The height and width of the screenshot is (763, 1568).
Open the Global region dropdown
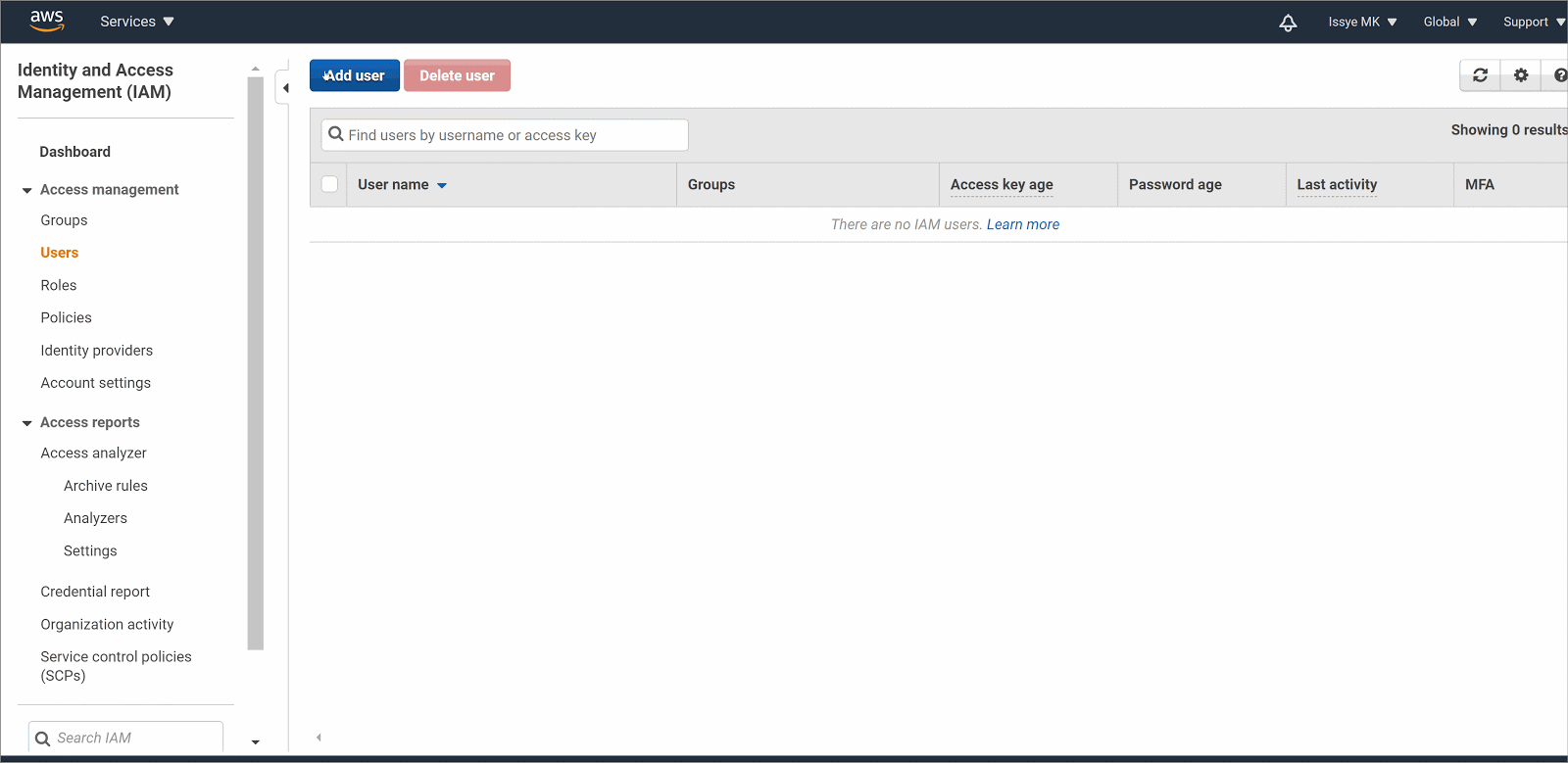tap(1450, 22)
